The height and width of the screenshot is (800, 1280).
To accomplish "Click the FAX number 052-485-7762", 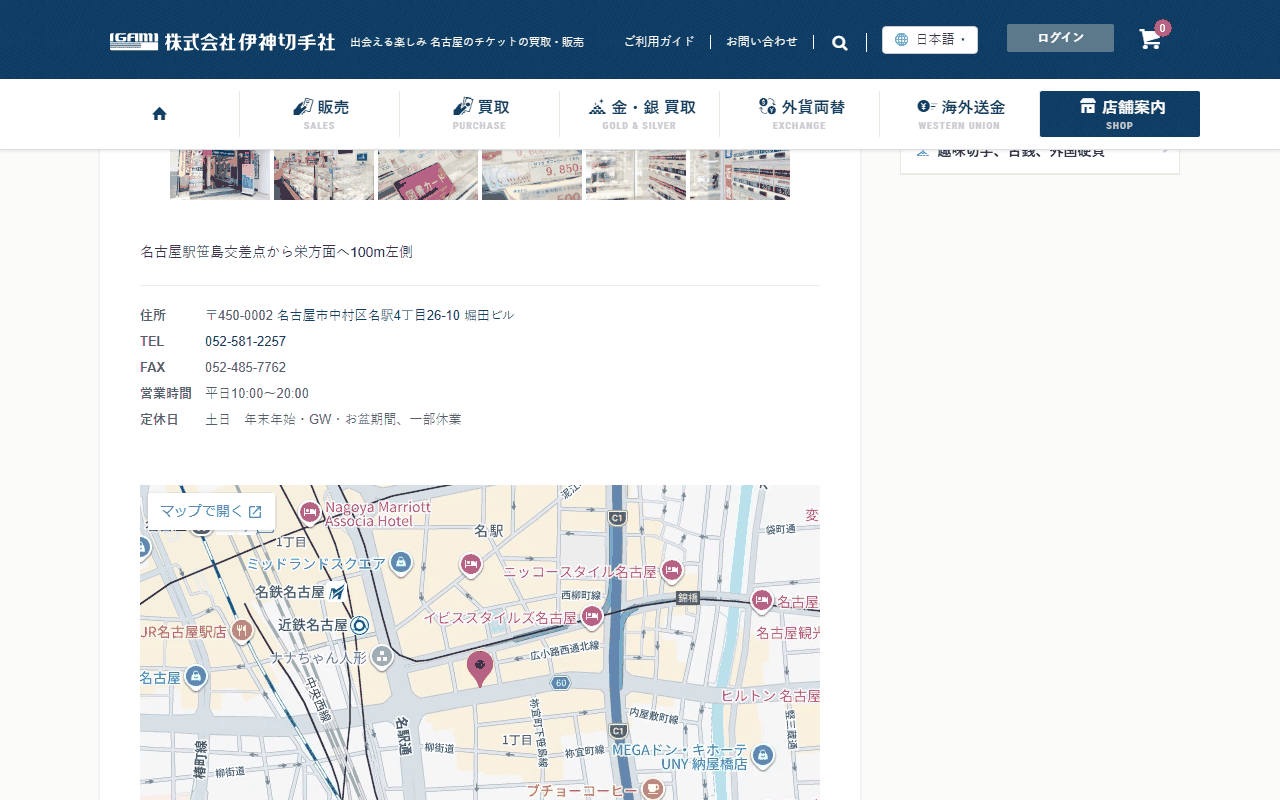I will (245, 368).
